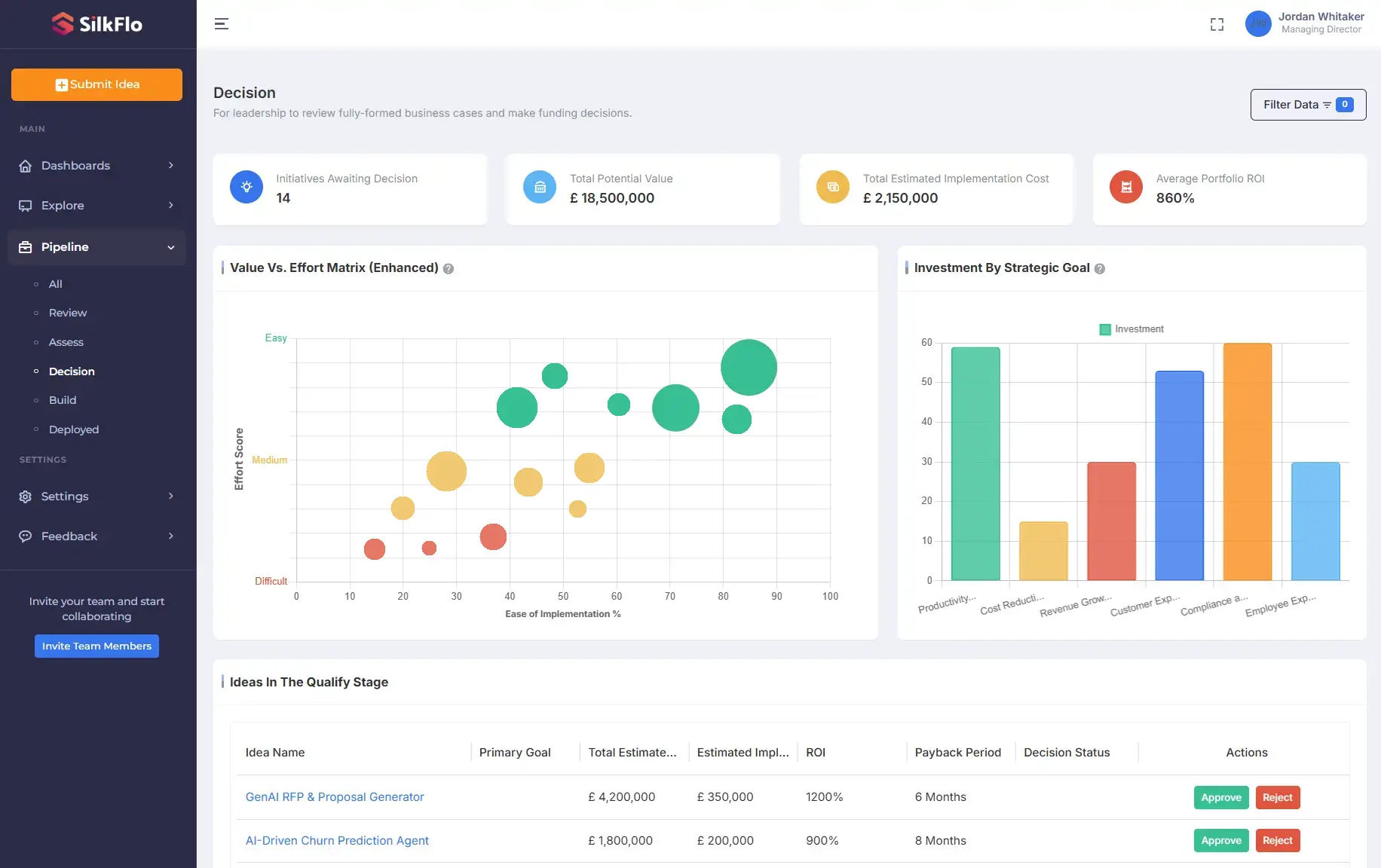Image resolution: width=1381 pixels, height=868 pixels.
Task: Approve AI-Driven Churn Prediction Agent
Action: coord(1221,841)
